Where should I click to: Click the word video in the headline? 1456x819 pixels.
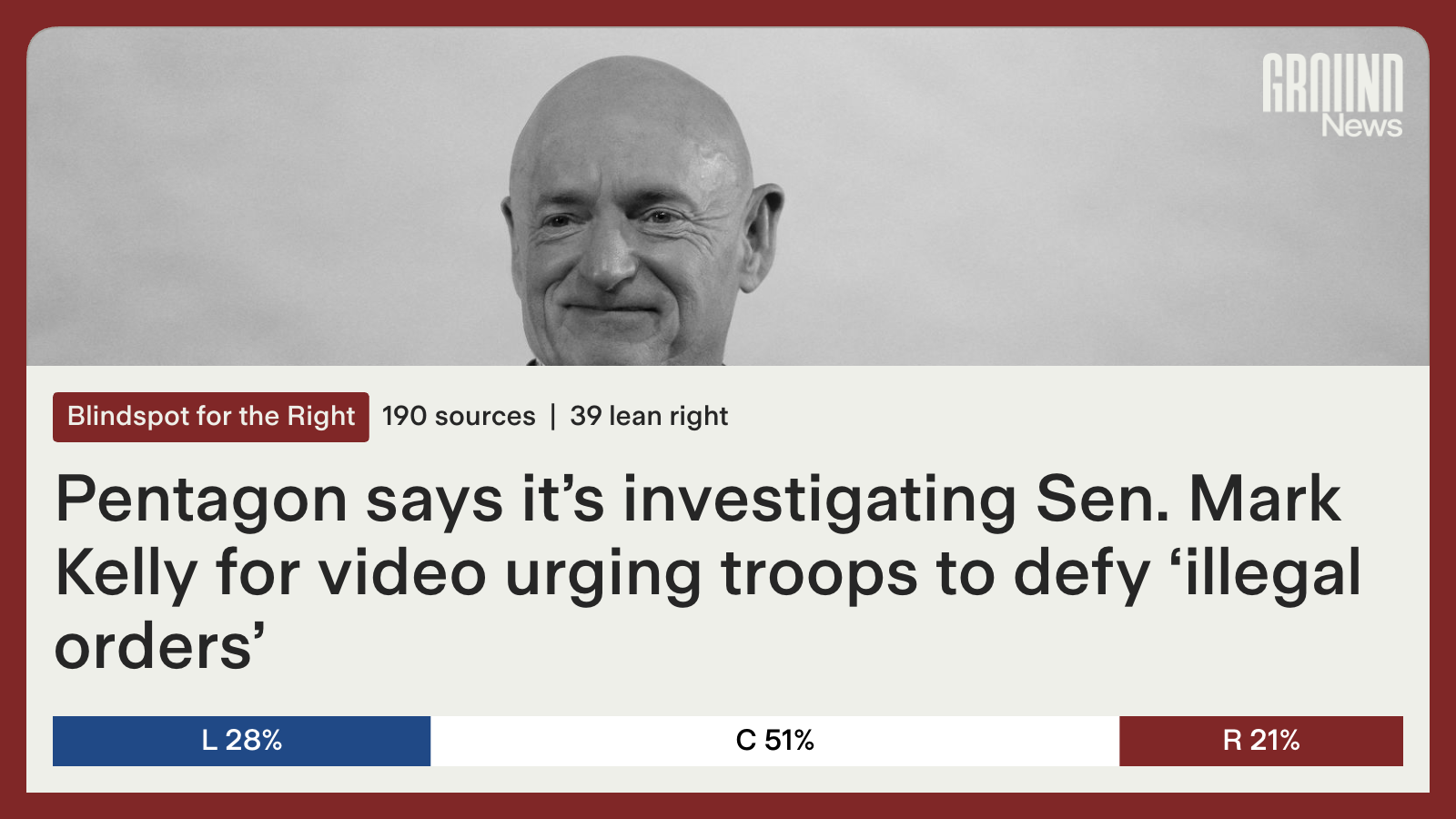(402, 573)
